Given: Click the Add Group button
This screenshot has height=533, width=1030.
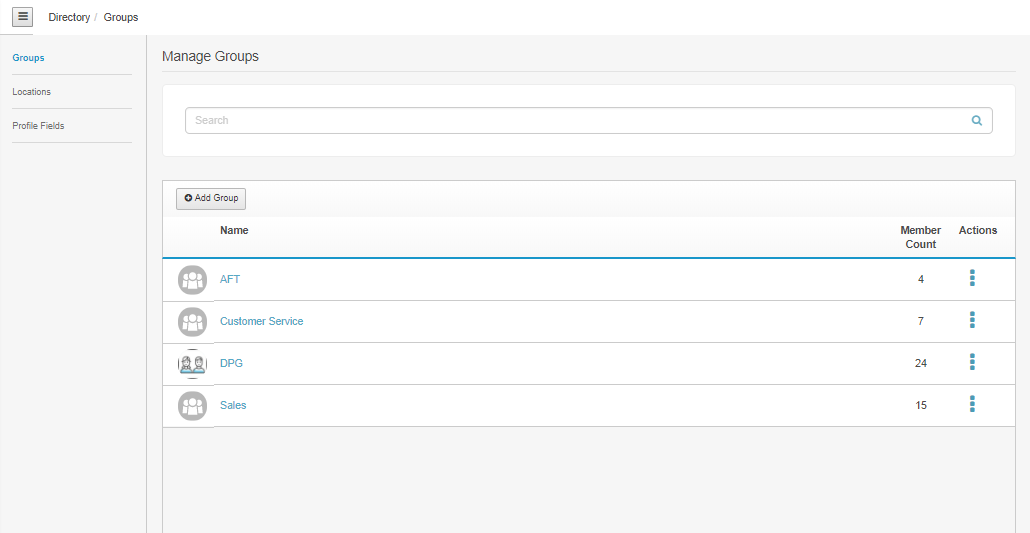Looking at the screenshot, I should click(211, 199).
